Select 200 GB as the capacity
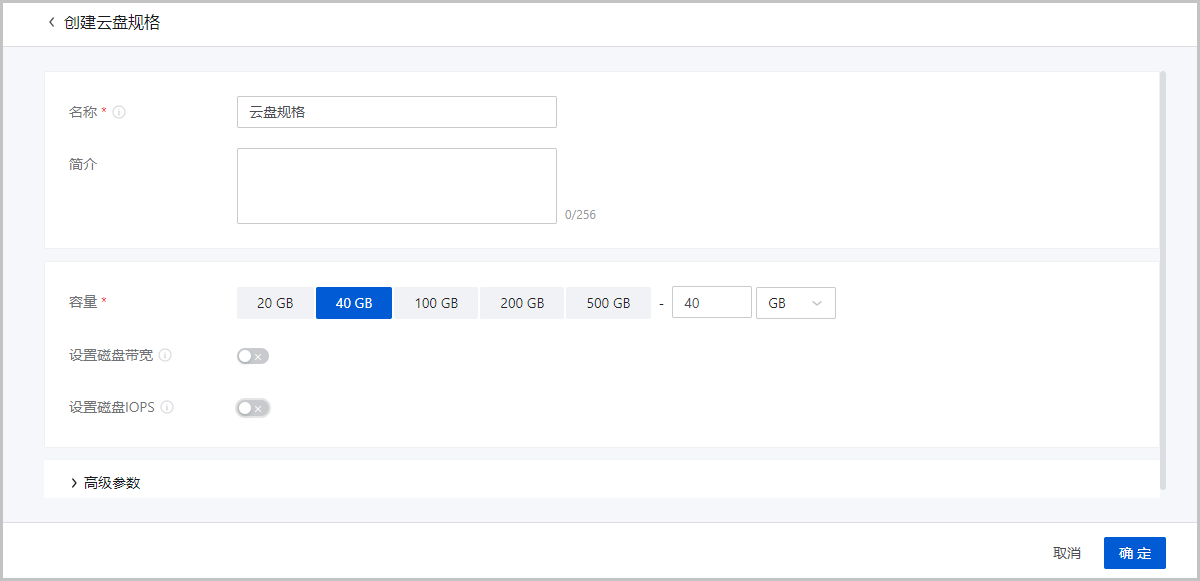Screen dimensions: 1200x581 pyautogui.click(x=522, y=303)
